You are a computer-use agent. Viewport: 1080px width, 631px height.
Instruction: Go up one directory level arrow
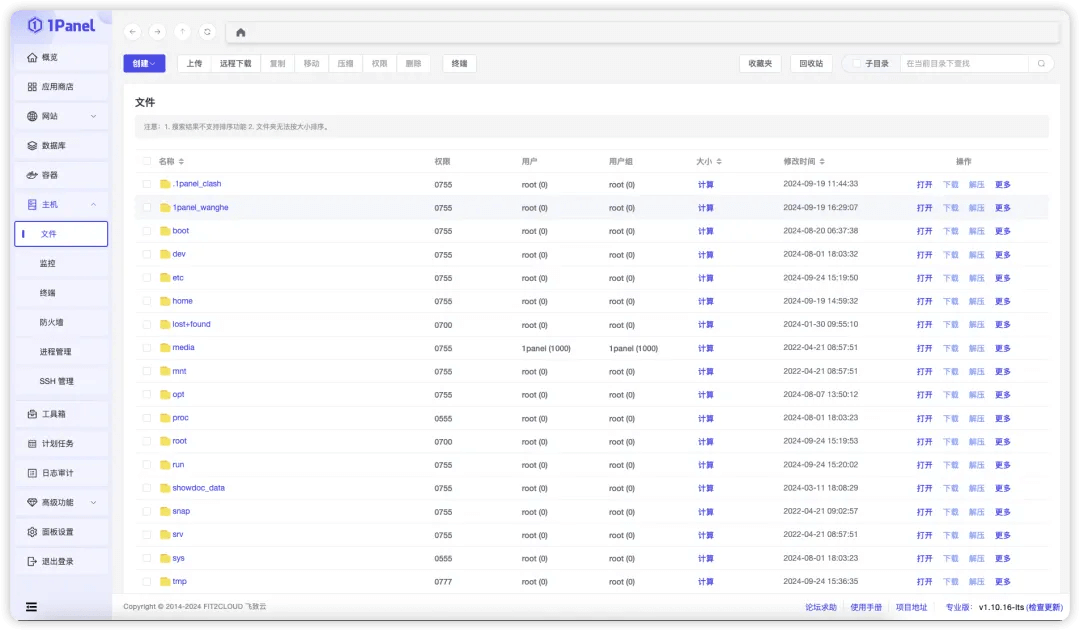[183, 32]
